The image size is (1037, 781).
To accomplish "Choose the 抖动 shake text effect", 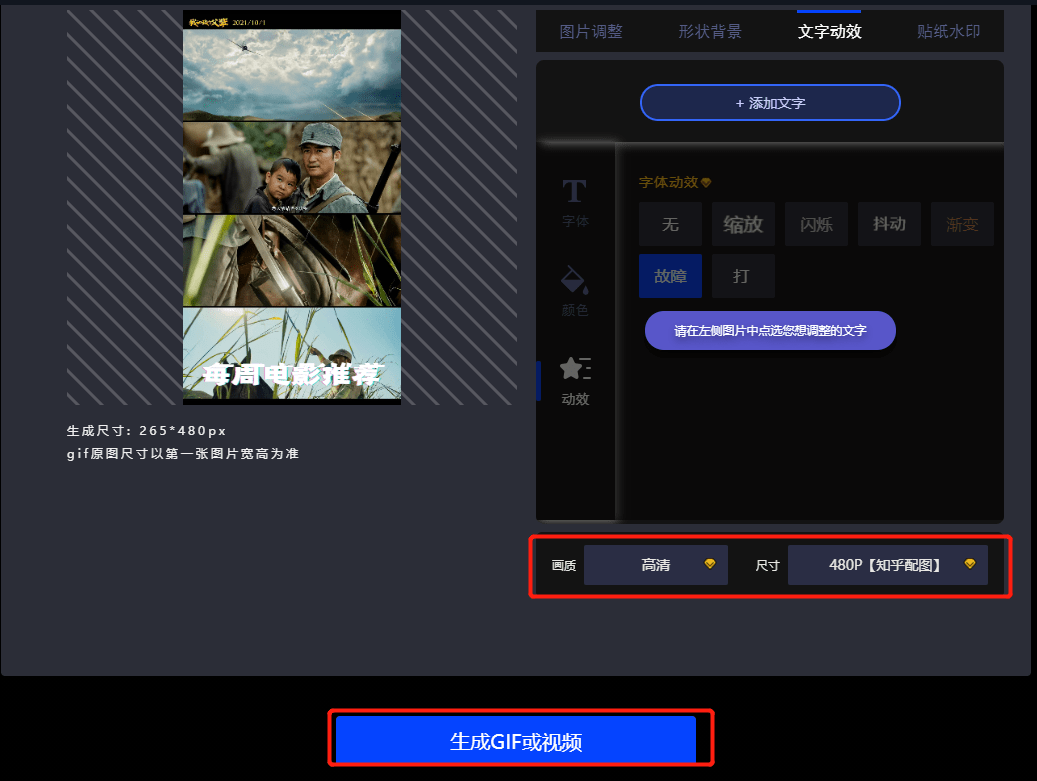I will click(x=889, y=224).
